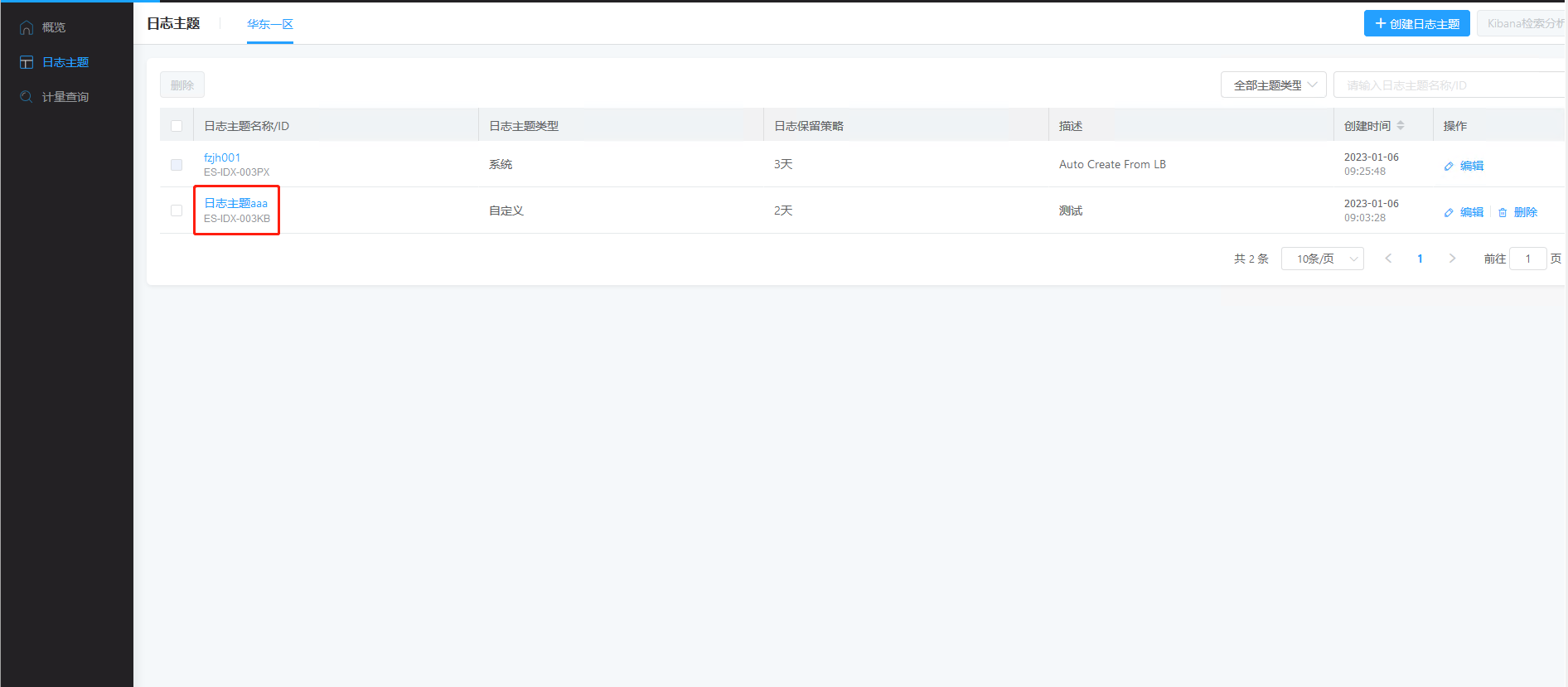The height and width of the screenshot is (687, 1568).
Task: Click the ES-IDX-003KB ID text
Action: pyautogui.click(x=237, y=219)
